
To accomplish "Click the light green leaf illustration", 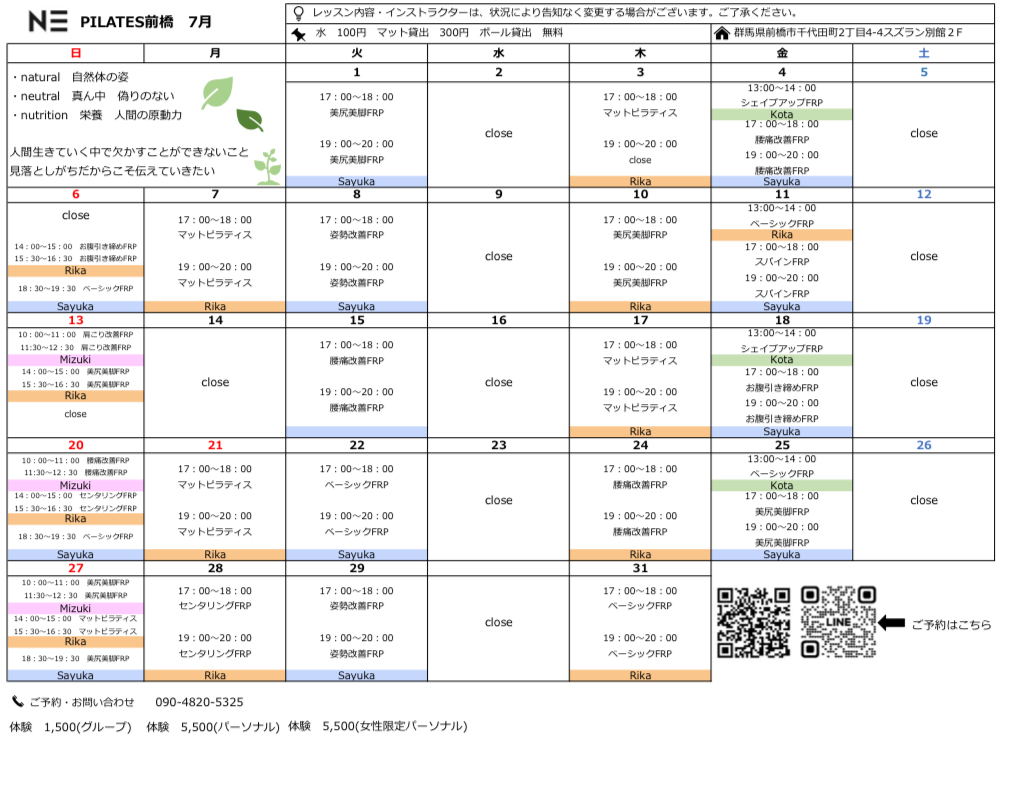I will click(x=217, y=92).
